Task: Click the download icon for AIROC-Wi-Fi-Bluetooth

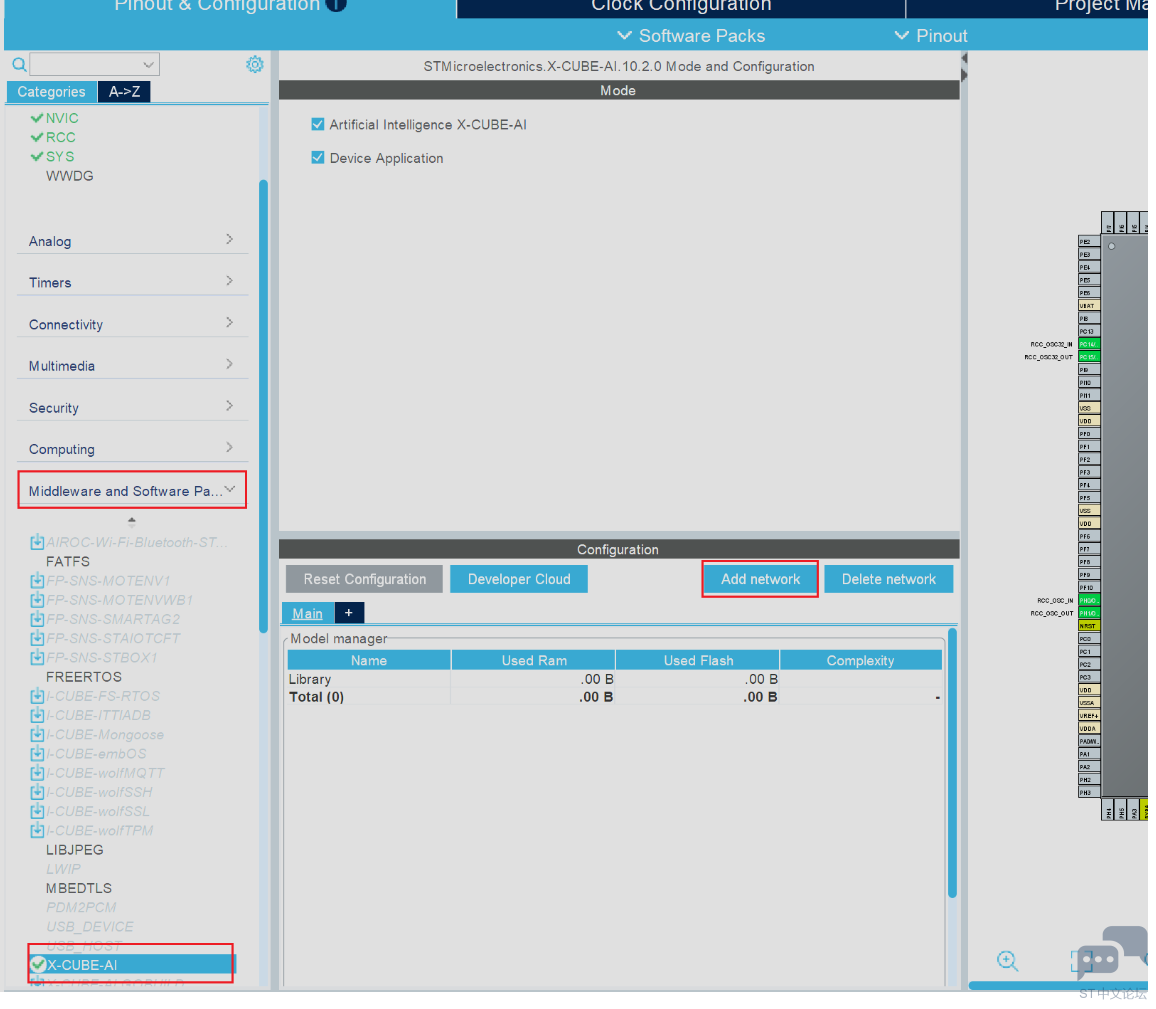Action: pos(37,542)
